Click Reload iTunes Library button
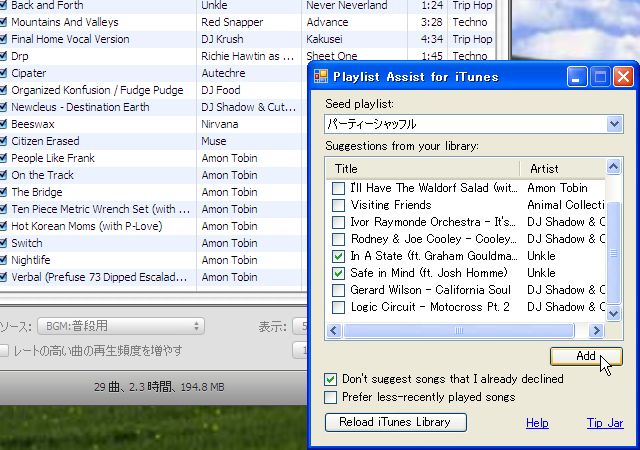 tap(396, 422)
